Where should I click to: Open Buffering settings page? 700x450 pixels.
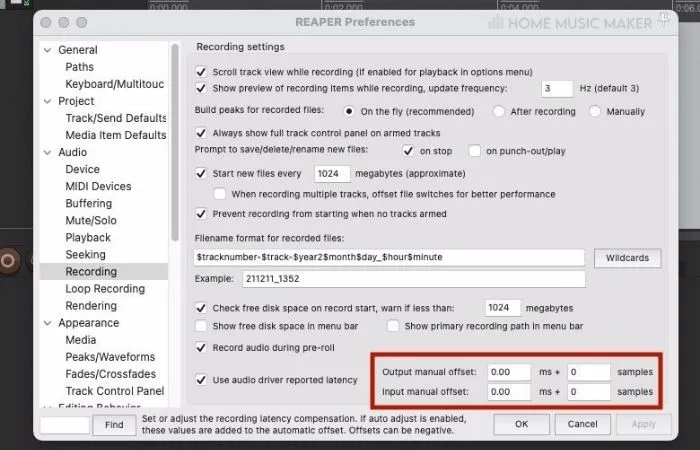click(88, 203)
